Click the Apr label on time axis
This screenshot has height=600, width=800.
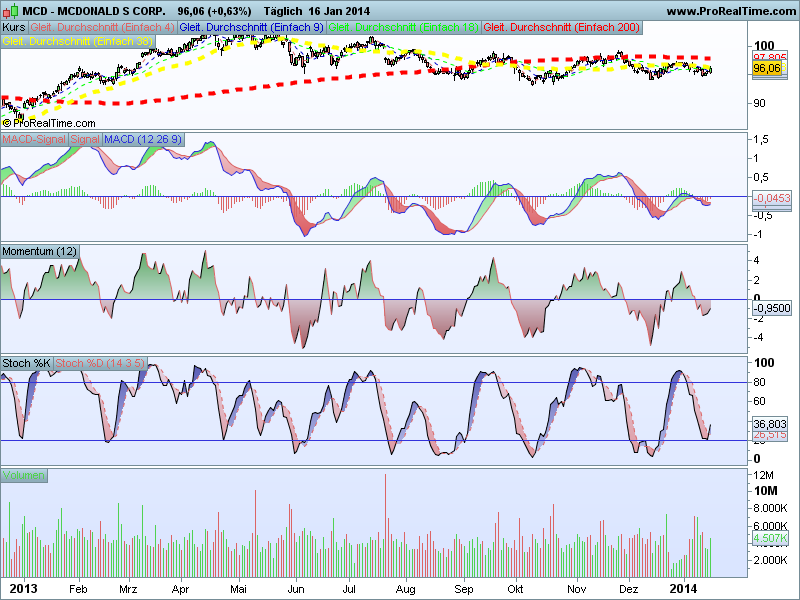[181, 589]
